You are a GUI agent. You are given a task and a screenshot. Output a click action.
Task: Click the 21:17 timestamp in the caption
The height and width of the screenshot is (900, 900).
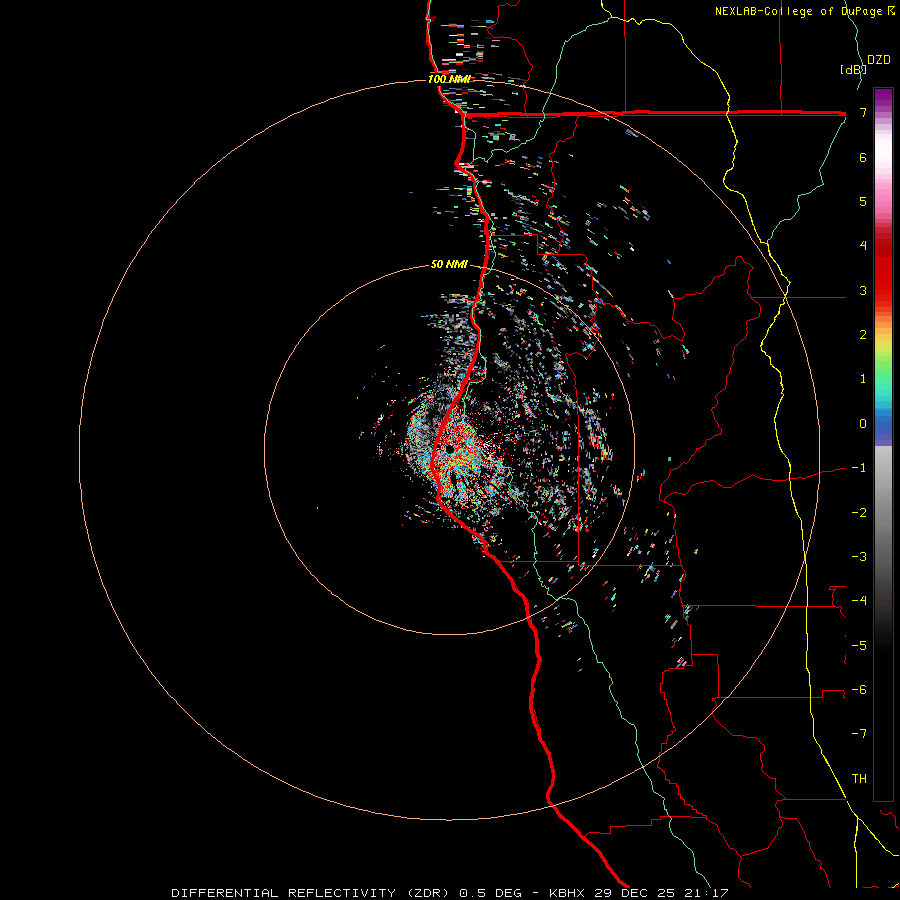(x=707, y=893)
